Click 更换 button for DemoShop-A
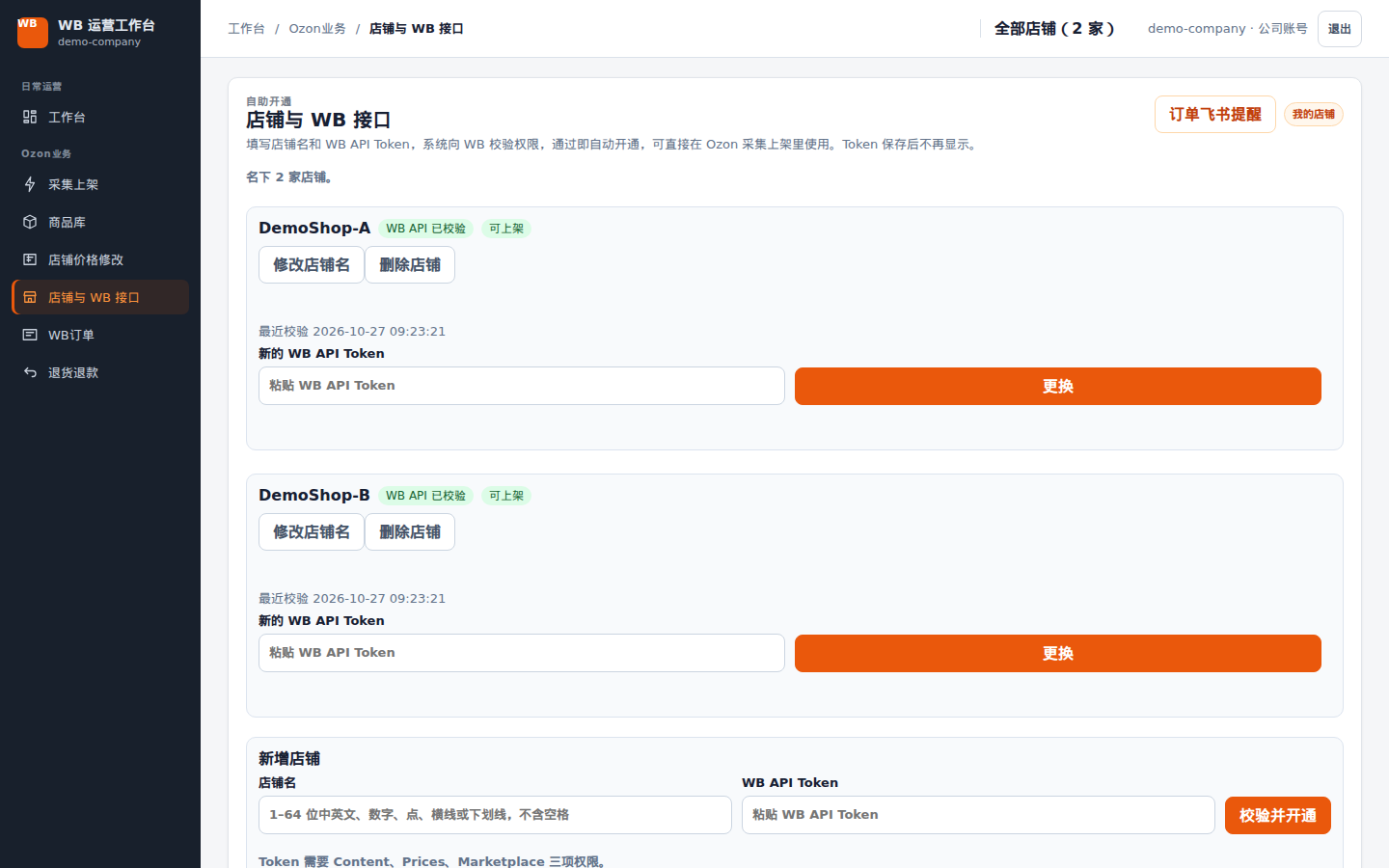The image size is (1389, 868). click(1058, 387)
